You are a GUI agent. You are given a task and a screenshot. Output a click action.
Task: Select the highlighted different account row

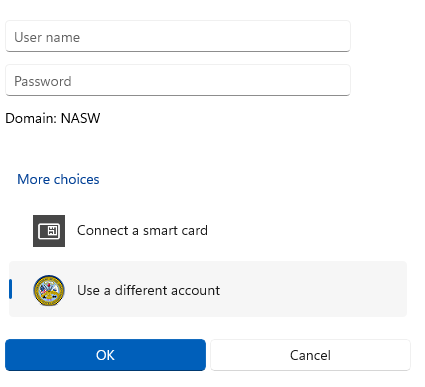[x=208, y=289]
